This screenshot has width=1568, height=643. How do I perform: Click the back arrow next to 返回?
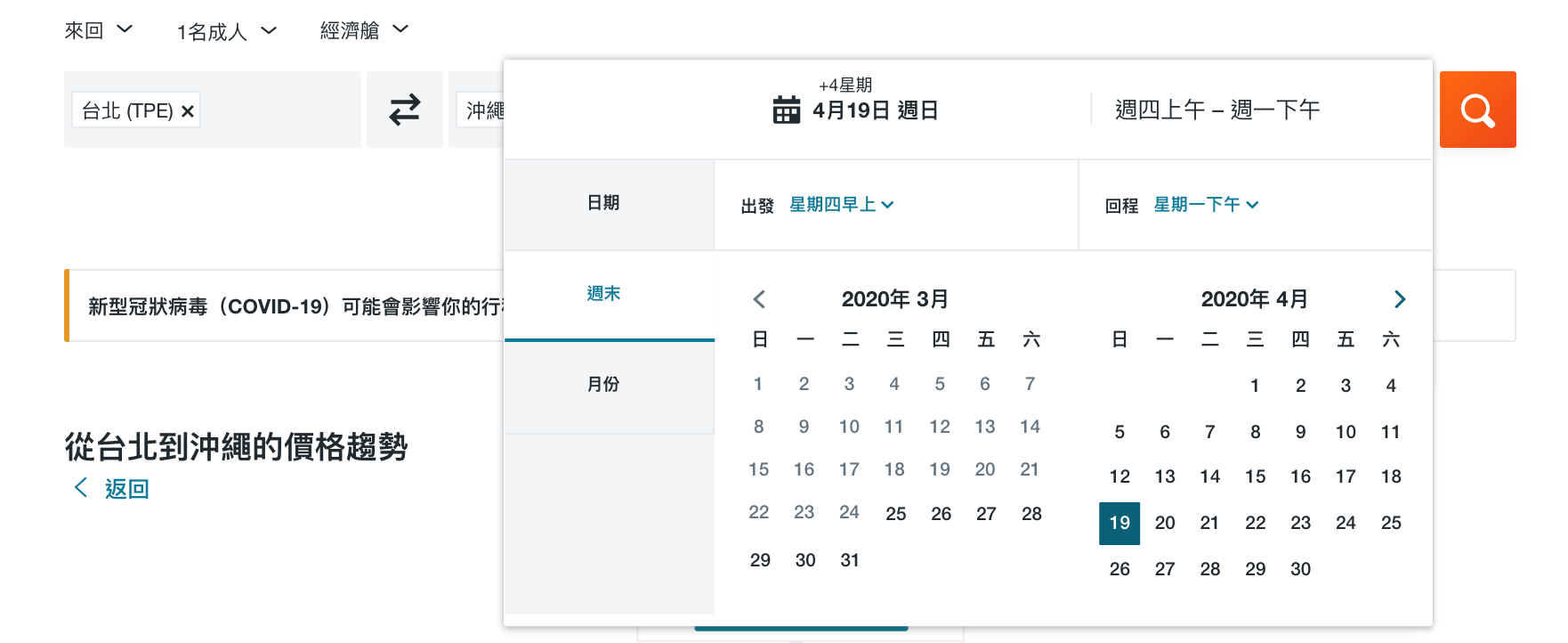click(x=81, y=487)
